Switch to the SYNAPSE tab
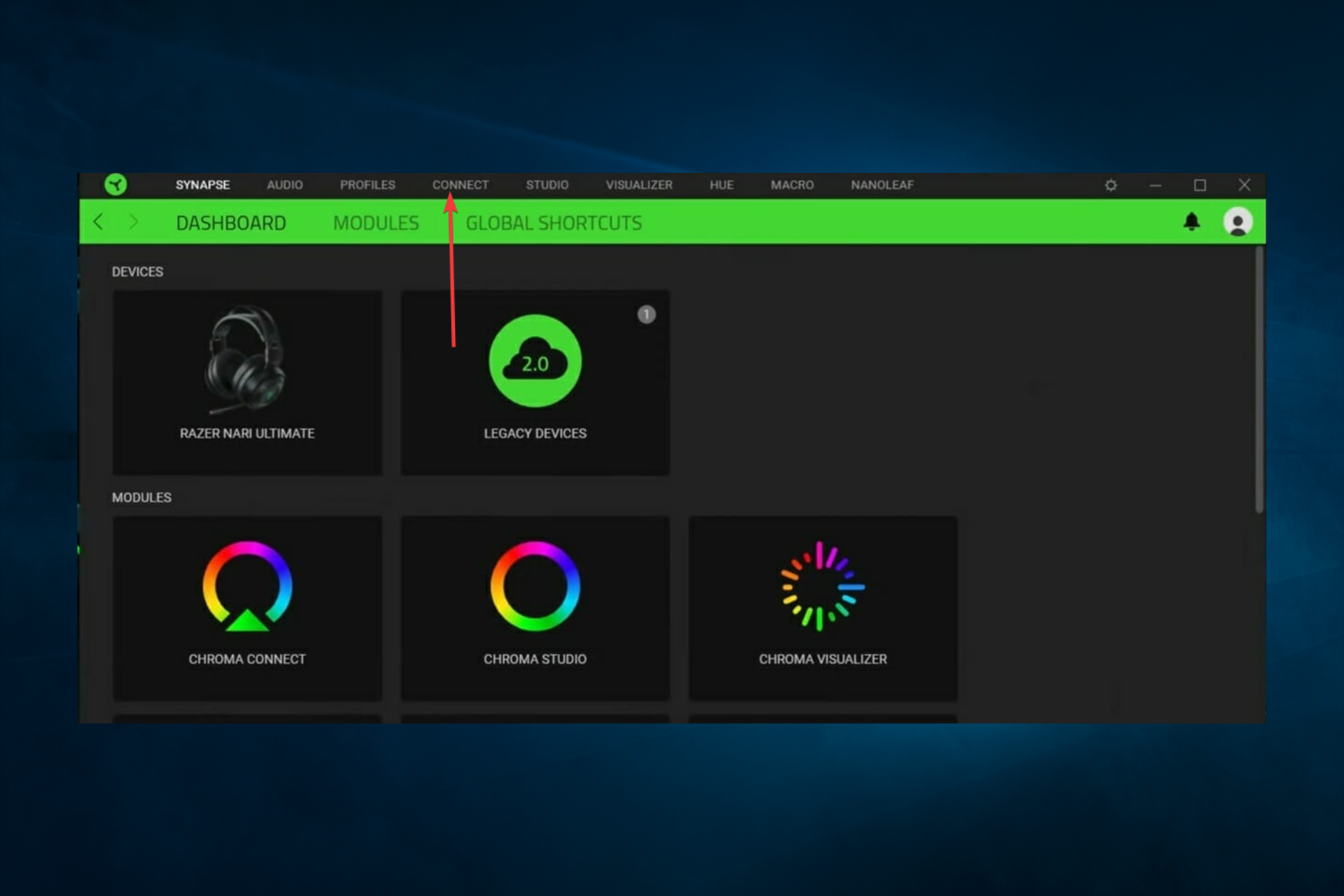The width and height of the screenshot is (1344, 896). (202, 185)
